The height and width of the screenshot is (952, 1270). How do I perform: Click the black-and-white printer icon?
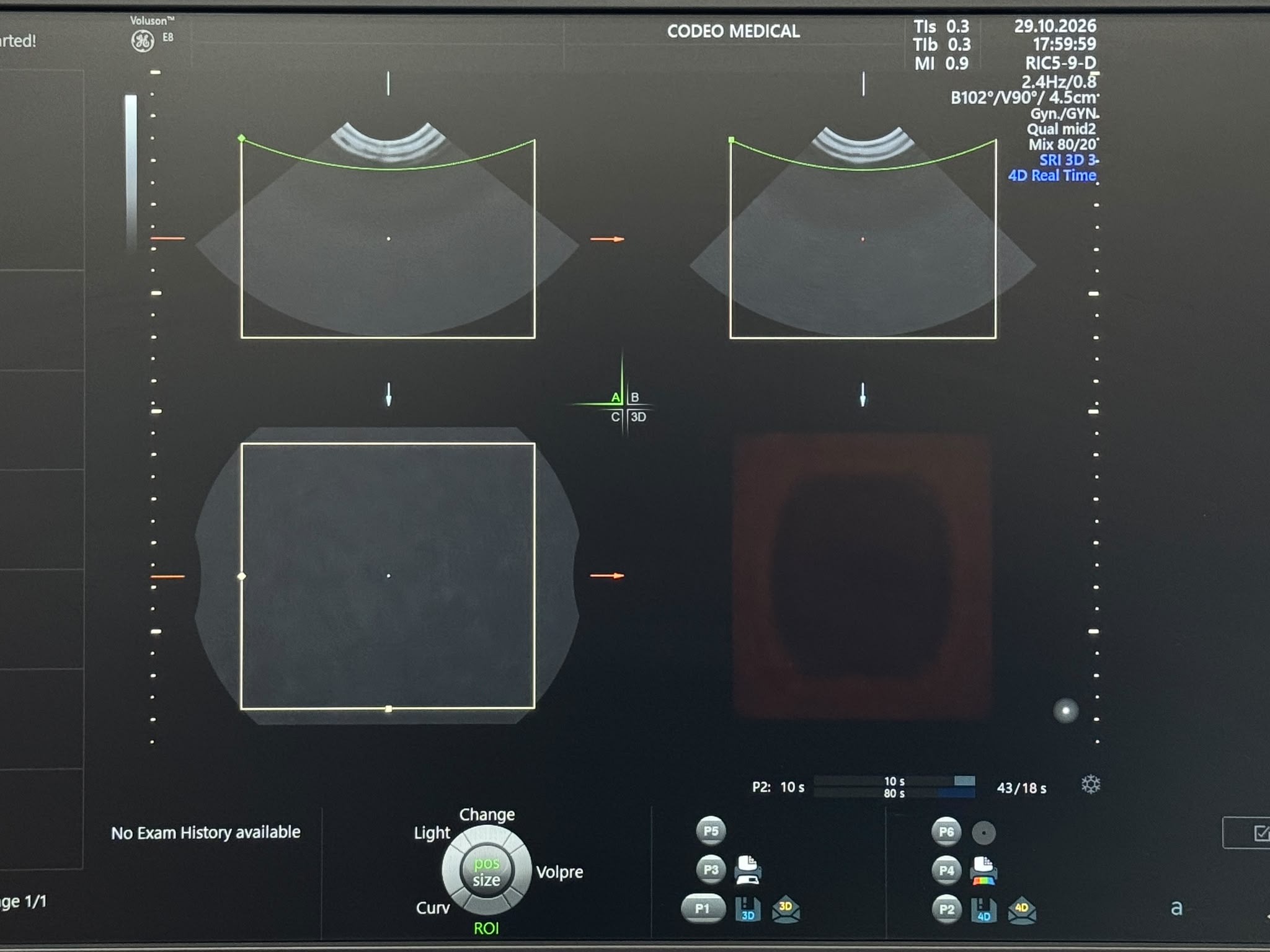click(x=748, y=870)
